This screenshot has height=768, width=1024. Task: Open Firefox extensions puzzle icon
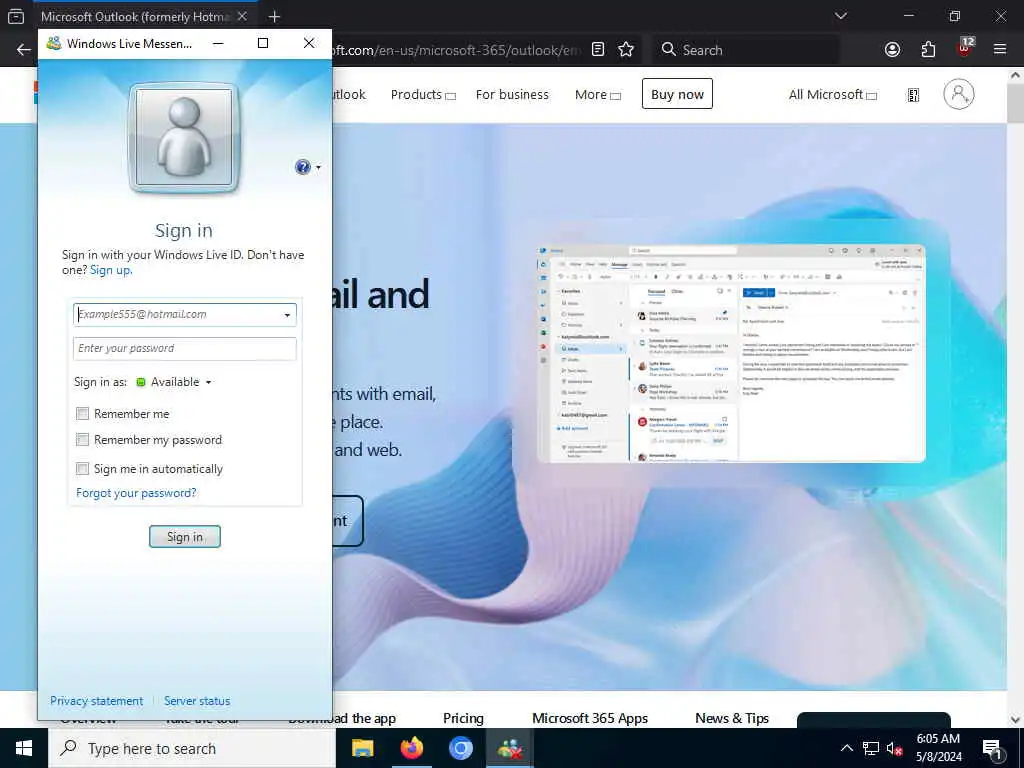(x=928, y=50)
